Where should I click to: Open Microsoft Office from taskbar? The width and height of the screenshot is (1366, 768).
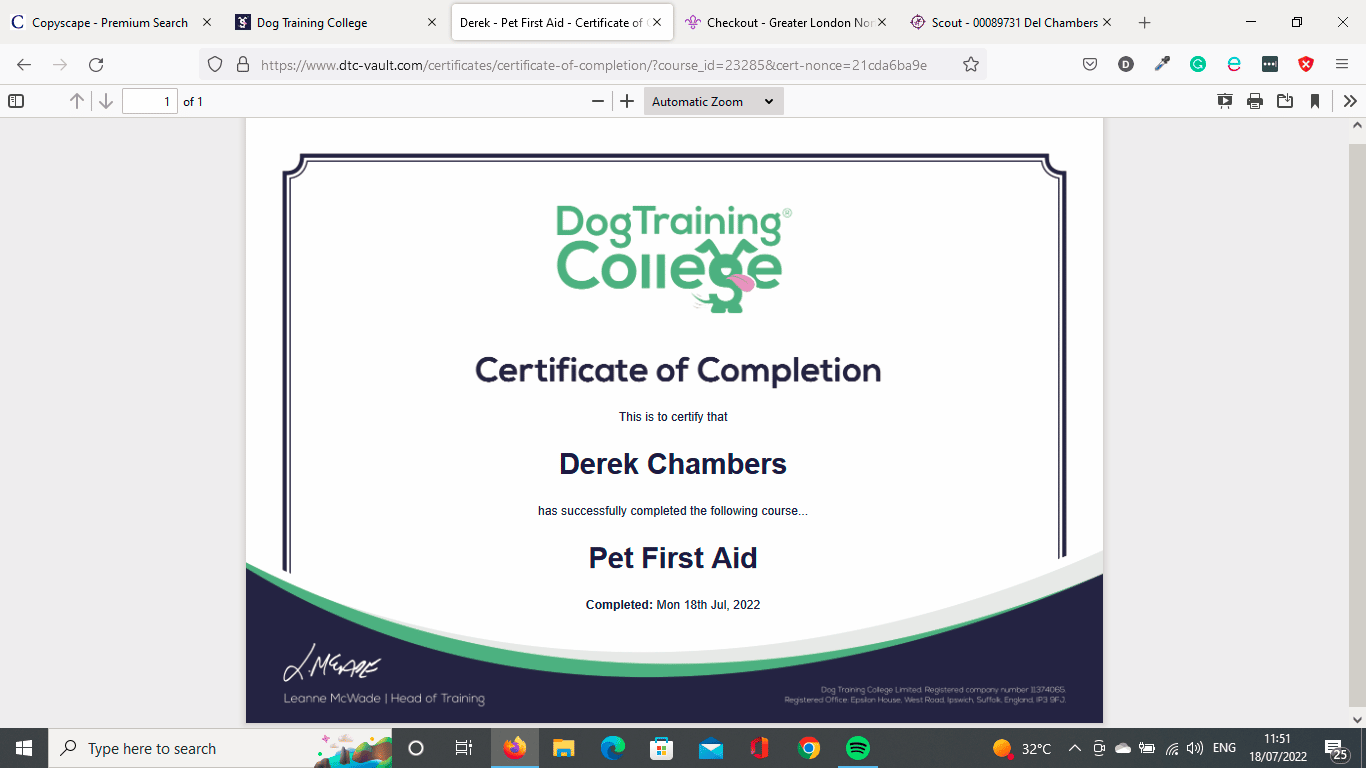759,748
